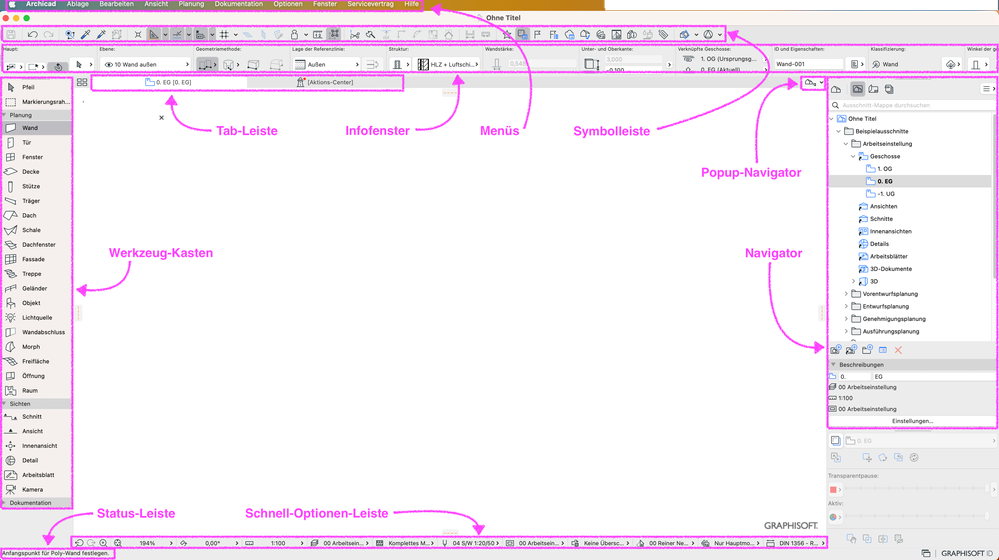Click the Wand-001 ID input field

(x=809, y=64)
